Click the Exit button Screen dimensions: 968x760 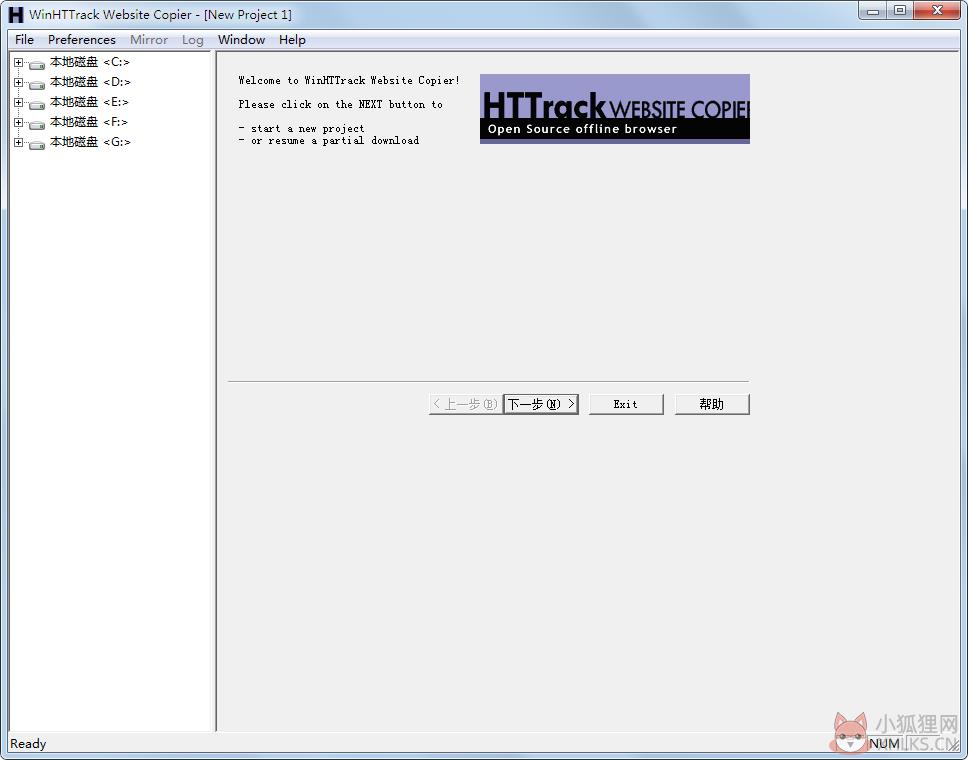point(626,404)
